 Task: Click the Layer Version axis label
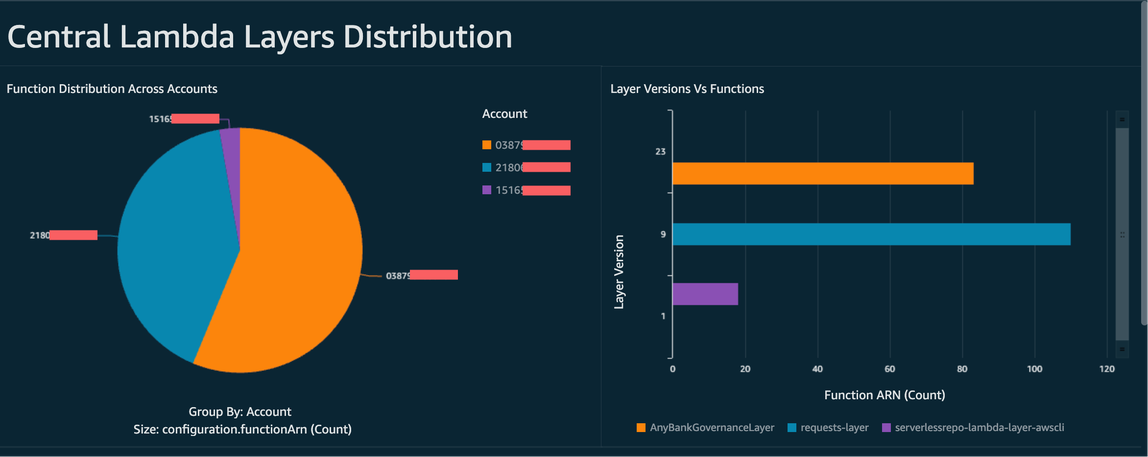619,271
